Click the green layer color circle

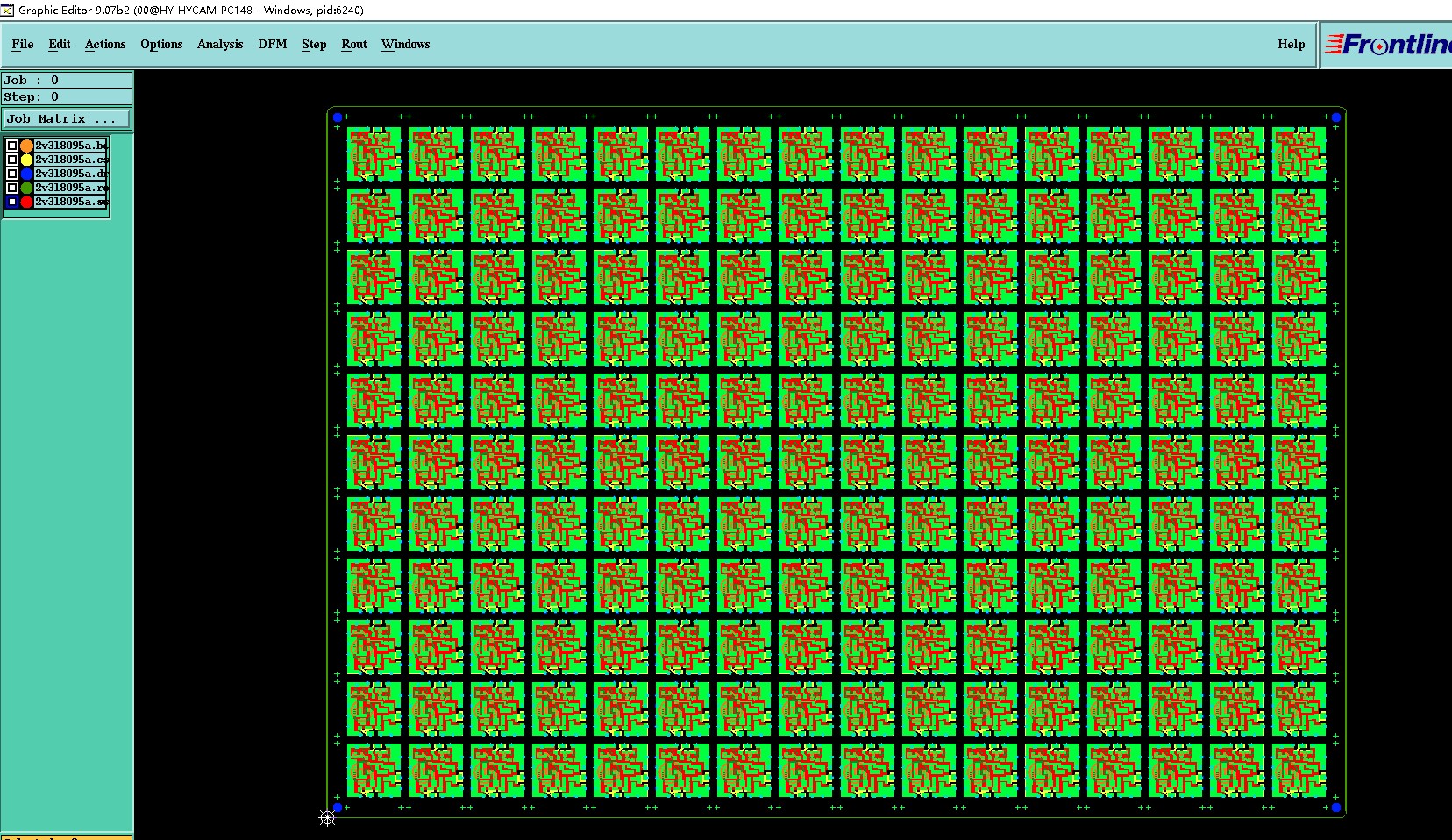26,188
